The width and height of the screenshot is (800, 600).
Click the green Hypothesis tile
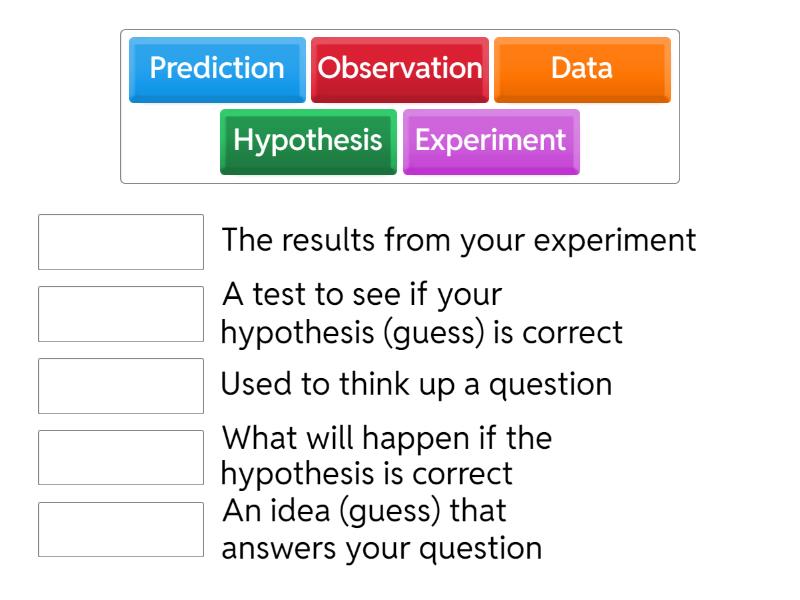point(307,140)
